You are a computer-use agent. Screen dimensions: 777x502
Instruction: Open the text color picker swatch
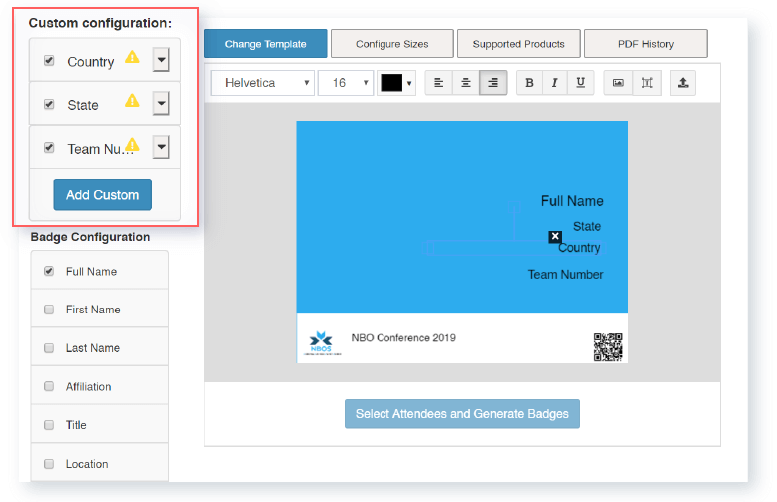click(x=396, y=83)
